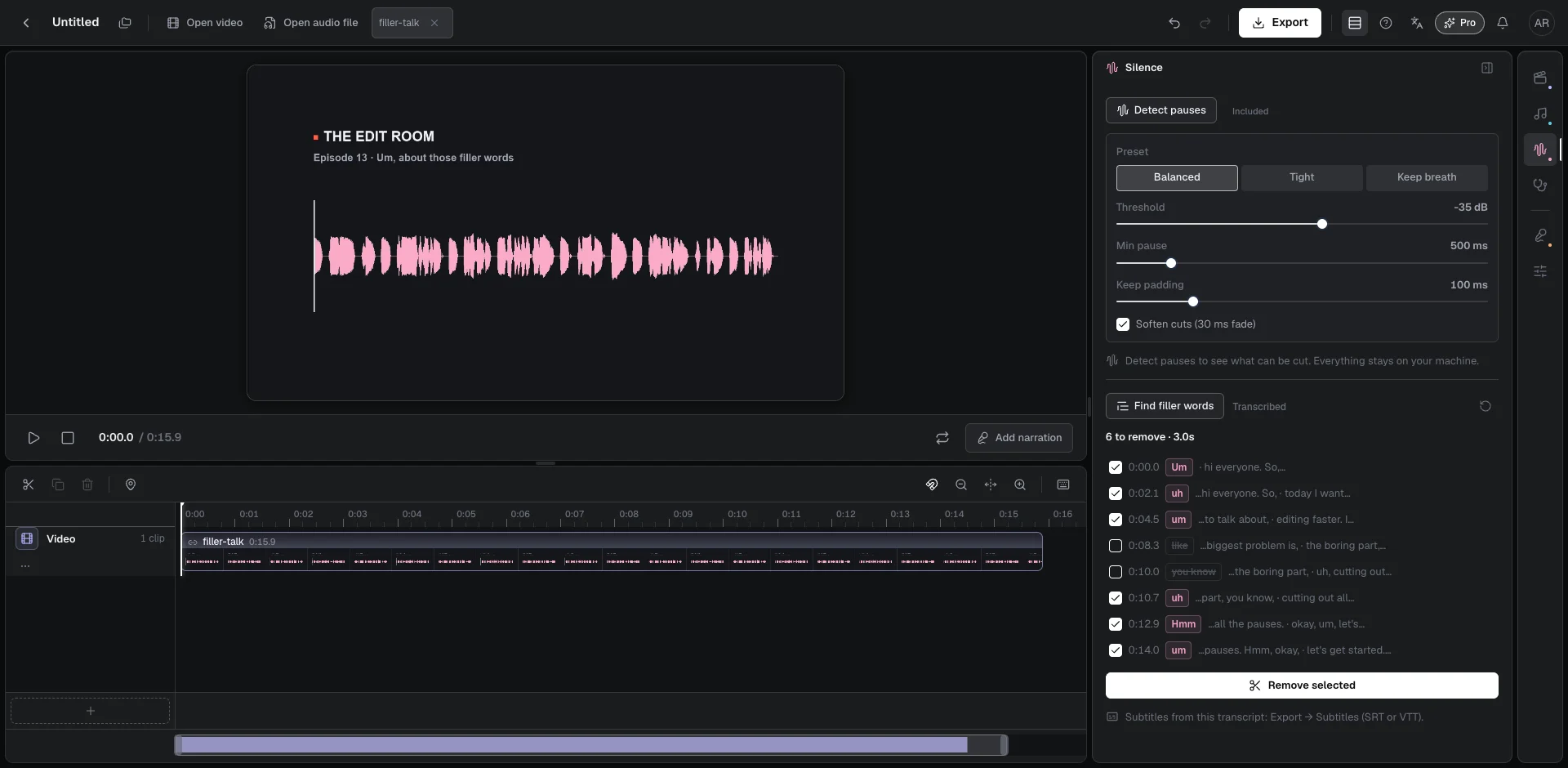Uncheck the 0:12.9 Hmm filler word
This screenshot has height=768, width=1568.
pos(1116,624)
